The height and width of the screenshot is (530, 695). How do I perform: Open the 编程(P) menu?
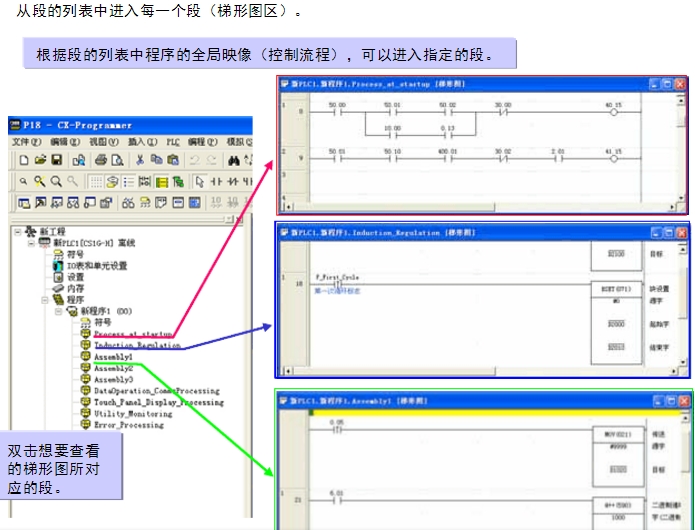point(203,142)
